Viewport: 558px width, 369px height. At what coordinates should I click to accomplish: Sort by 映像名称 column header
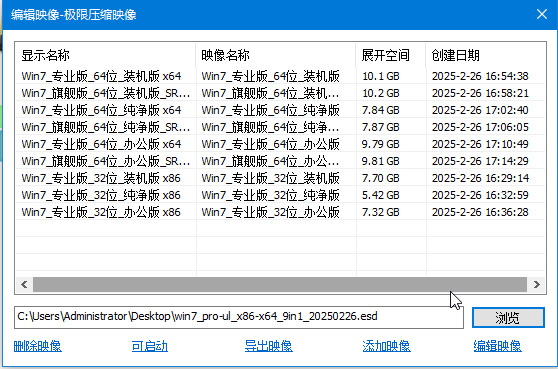(x=276, y=55)
